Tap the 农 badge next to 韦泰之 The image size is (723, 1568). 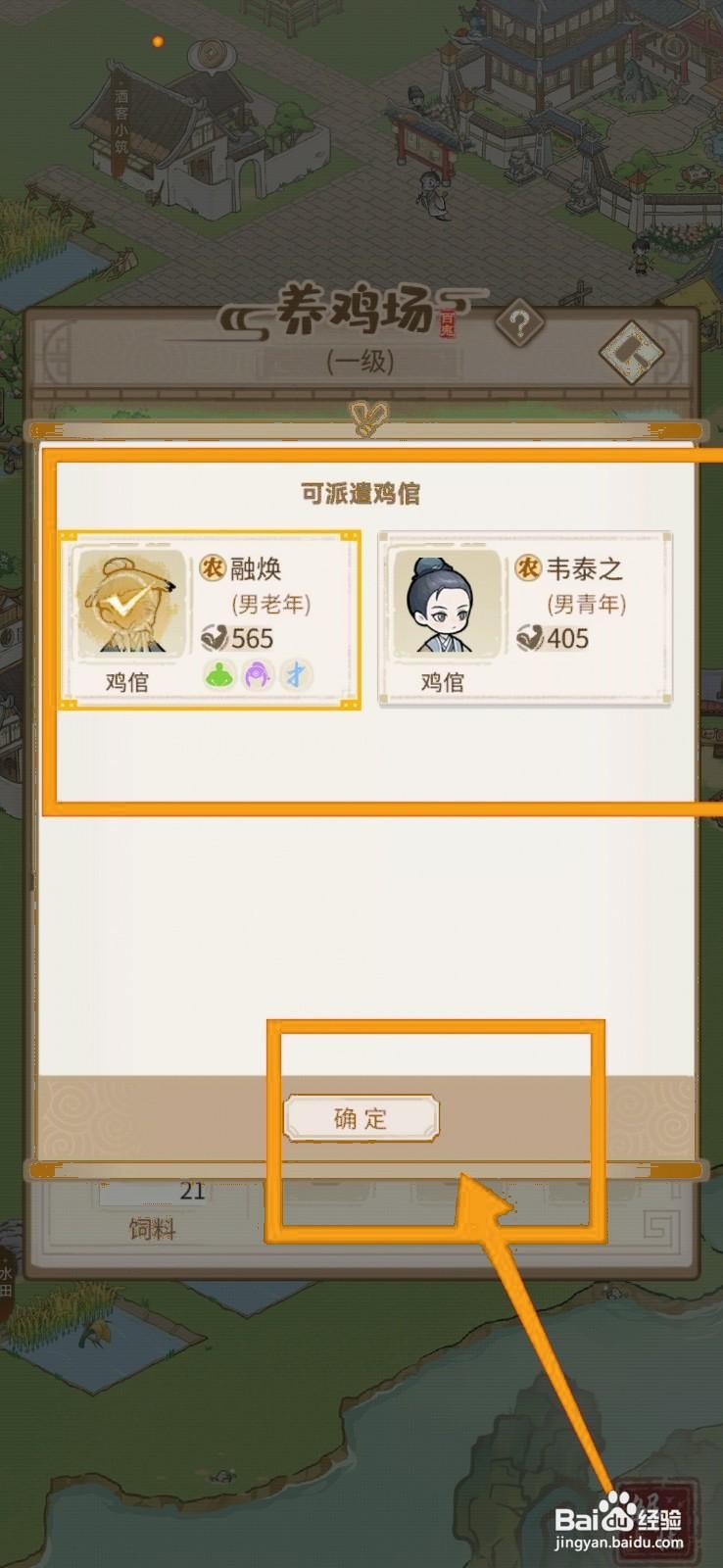(528, 567)
